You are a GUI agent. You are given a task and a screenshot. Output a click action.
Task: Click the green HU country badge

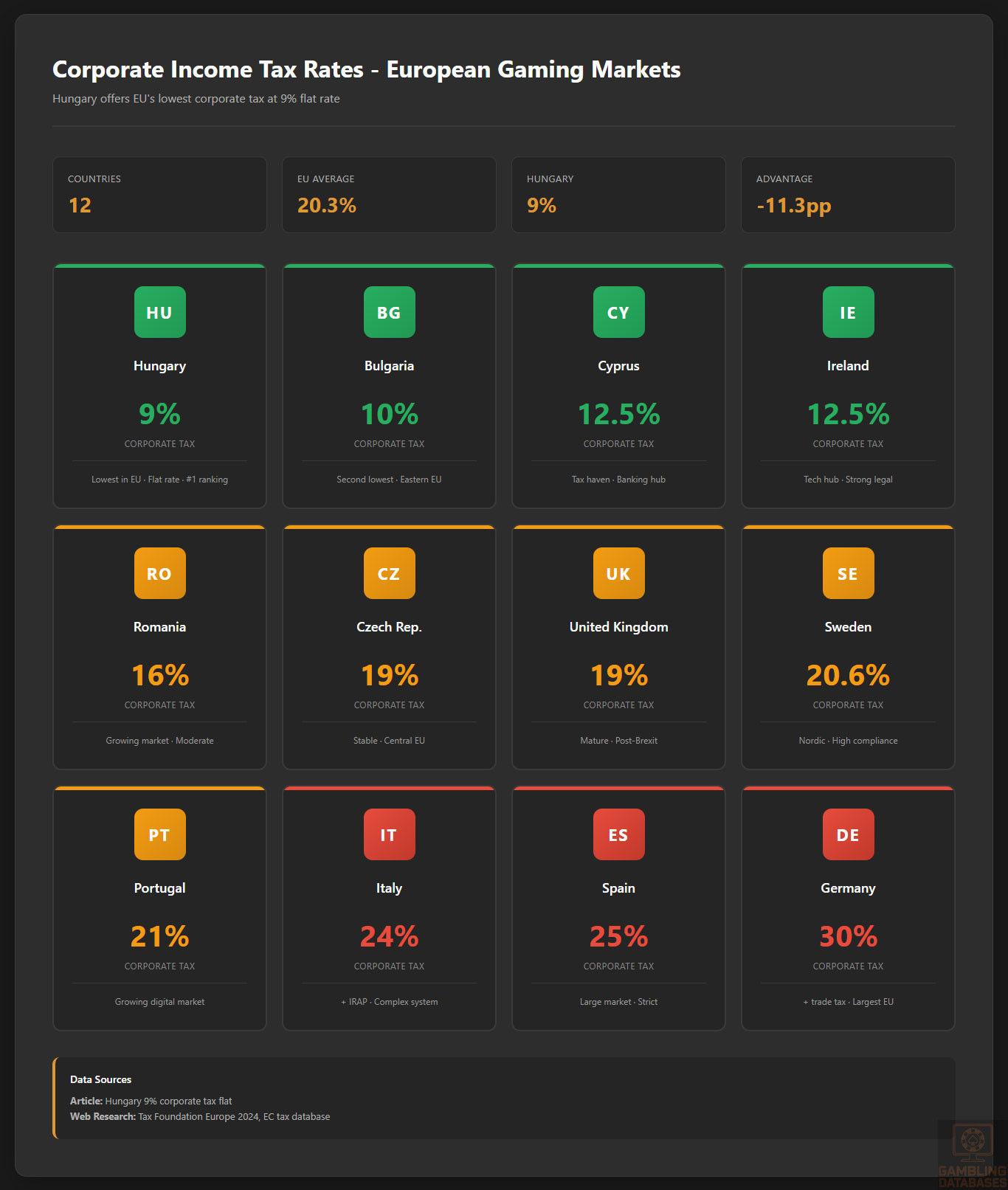159,312
